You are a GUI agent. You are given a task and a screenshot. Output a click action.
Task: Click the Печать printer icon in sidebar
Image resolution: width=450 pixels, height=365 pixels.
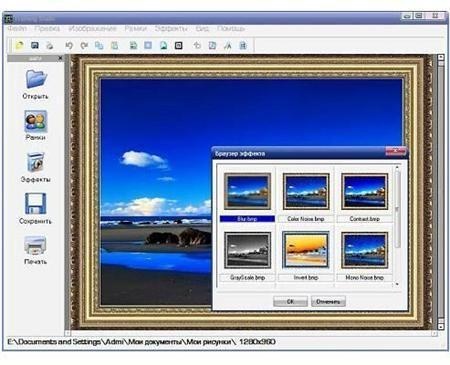[x=35, y=244]
